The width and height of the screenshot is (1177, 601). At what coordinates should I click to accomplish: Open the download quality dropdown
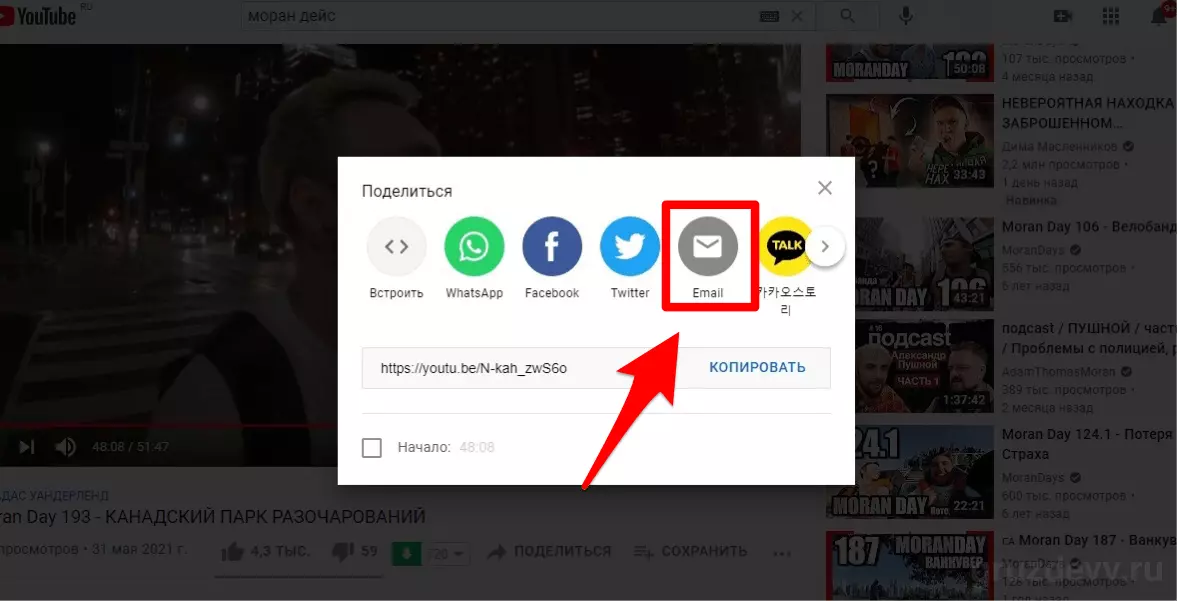tap(449, 554)
